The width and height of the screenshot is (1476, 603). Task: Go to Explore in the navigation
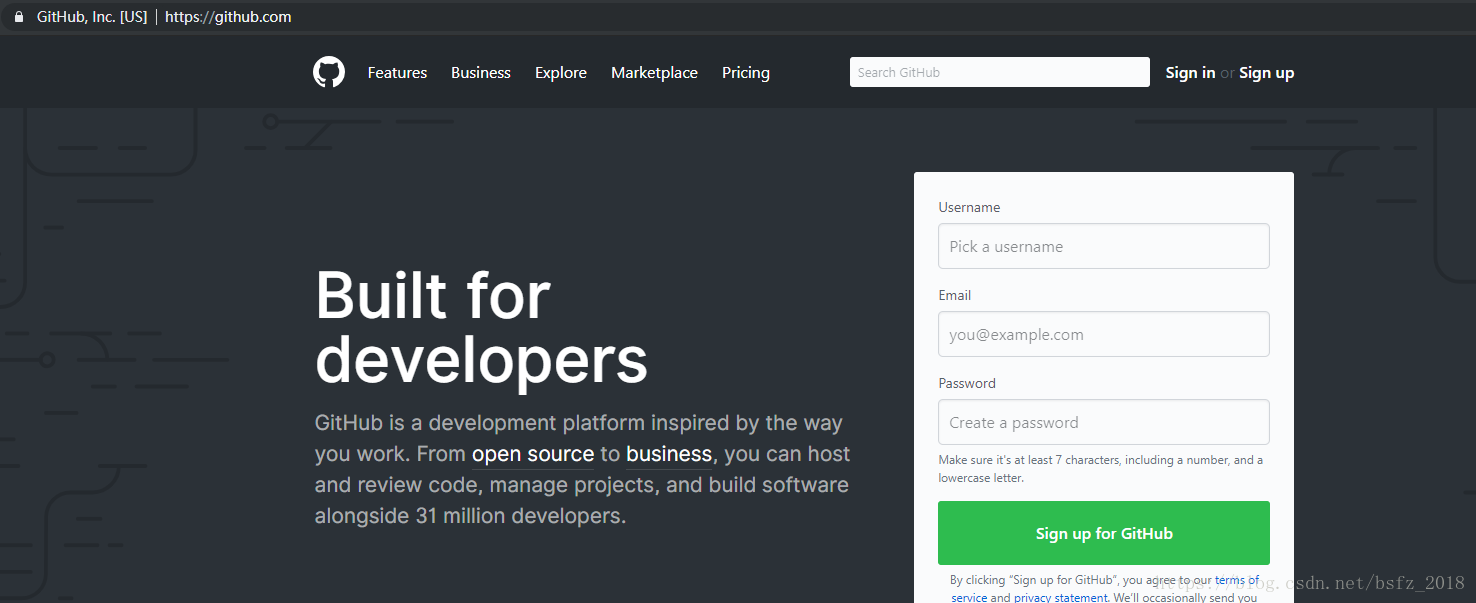tap(561, 73)
